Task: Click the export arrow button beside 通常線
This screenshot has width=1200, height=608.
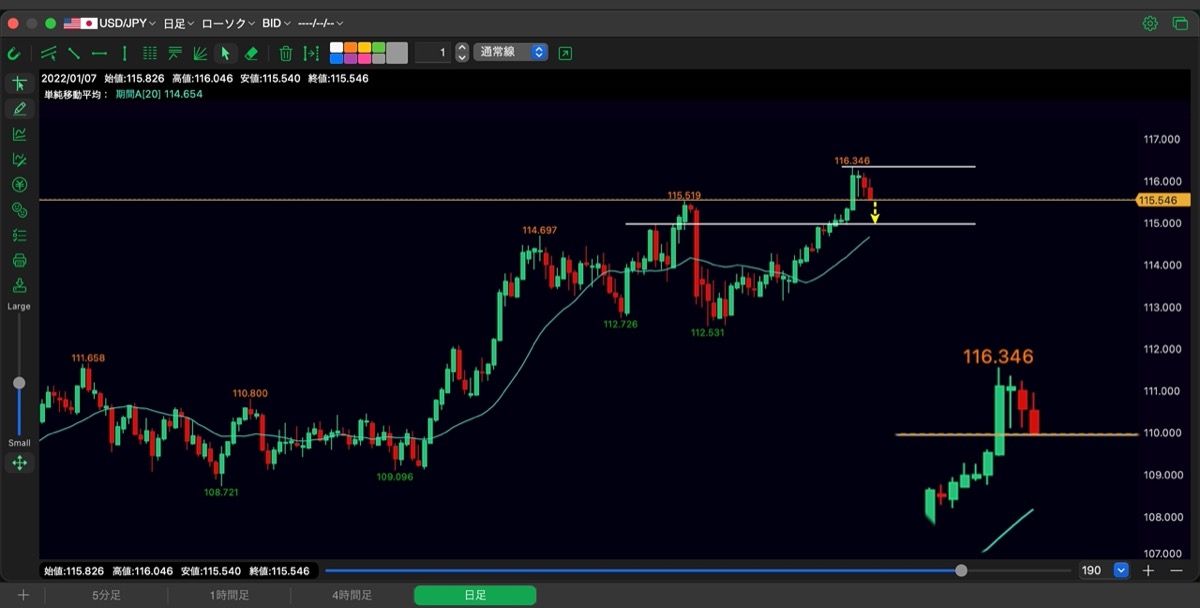Action: (566, 53)
